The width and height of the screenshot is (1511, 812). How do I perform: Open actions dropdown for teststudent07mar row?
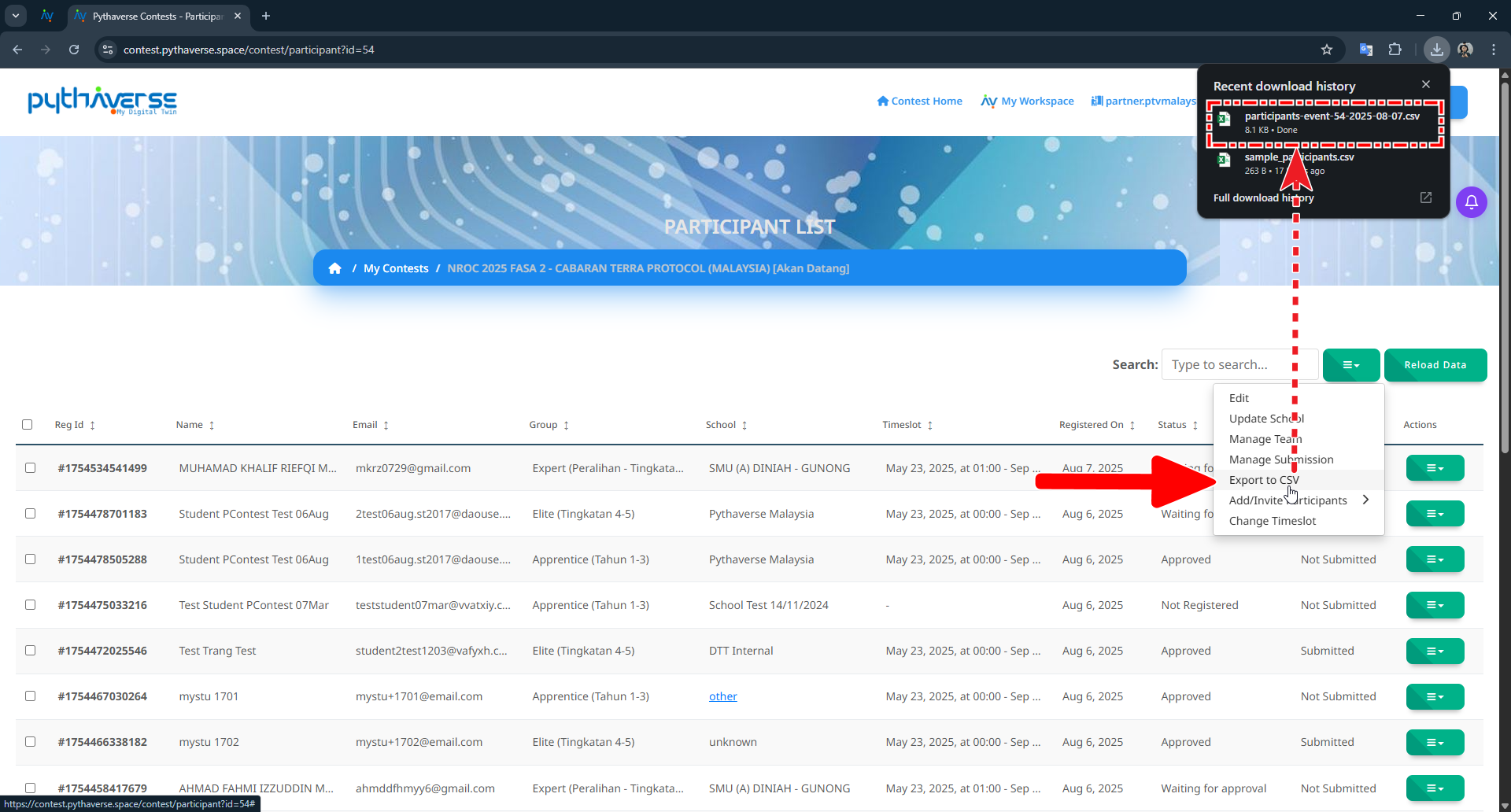tap(1435, 605)
